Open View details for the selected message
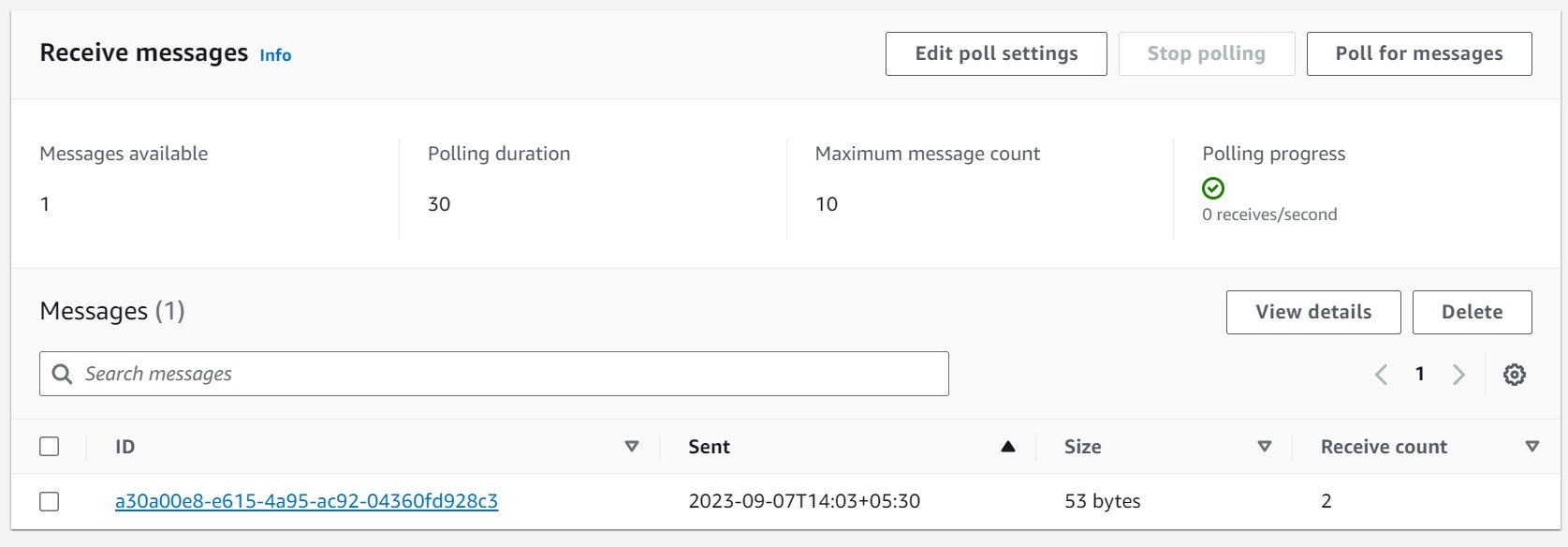The height and width of the screenshot is (547, 1568). point(1312,312)
